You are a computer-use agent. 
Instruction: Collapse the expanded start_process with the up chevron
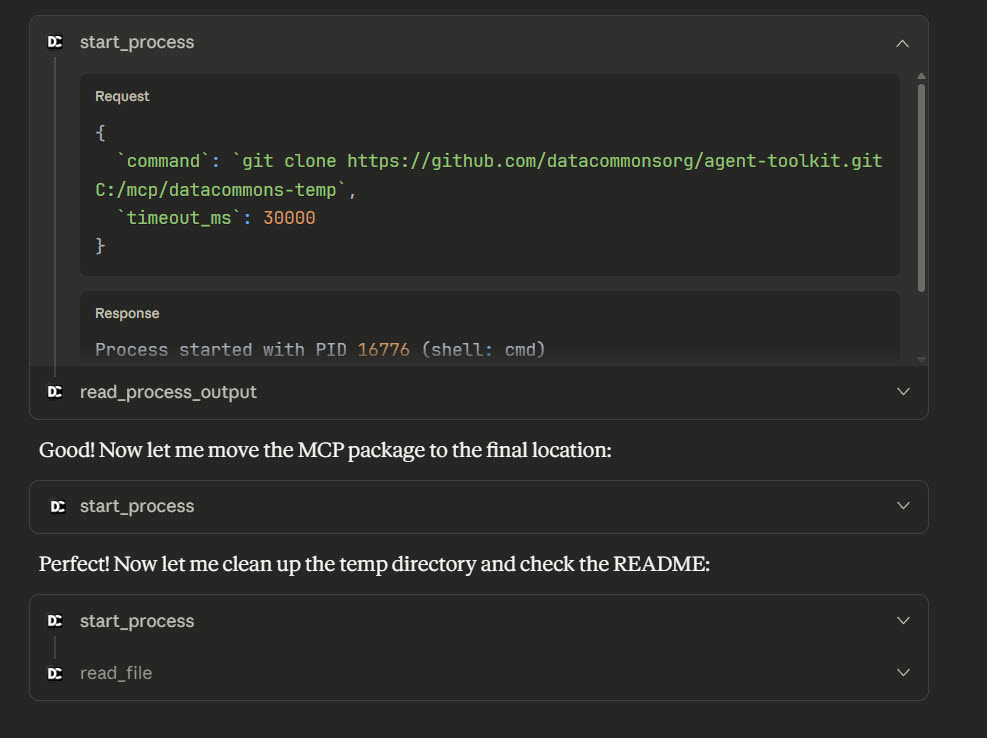coord(902,43)
